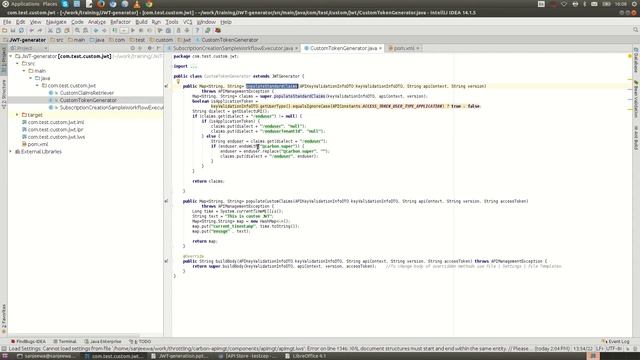
Task: Click the Replace toolbar icon
Action: (x=85, y=30)
